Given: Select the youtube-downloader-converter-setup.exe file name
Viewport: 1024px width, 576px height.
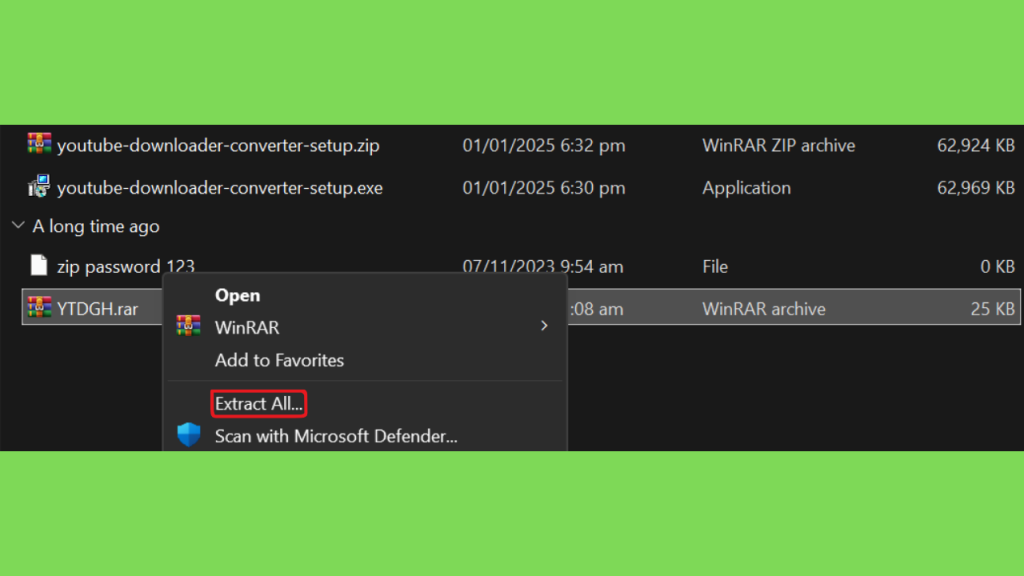Looking at the screenshot, I should [219, 188].
